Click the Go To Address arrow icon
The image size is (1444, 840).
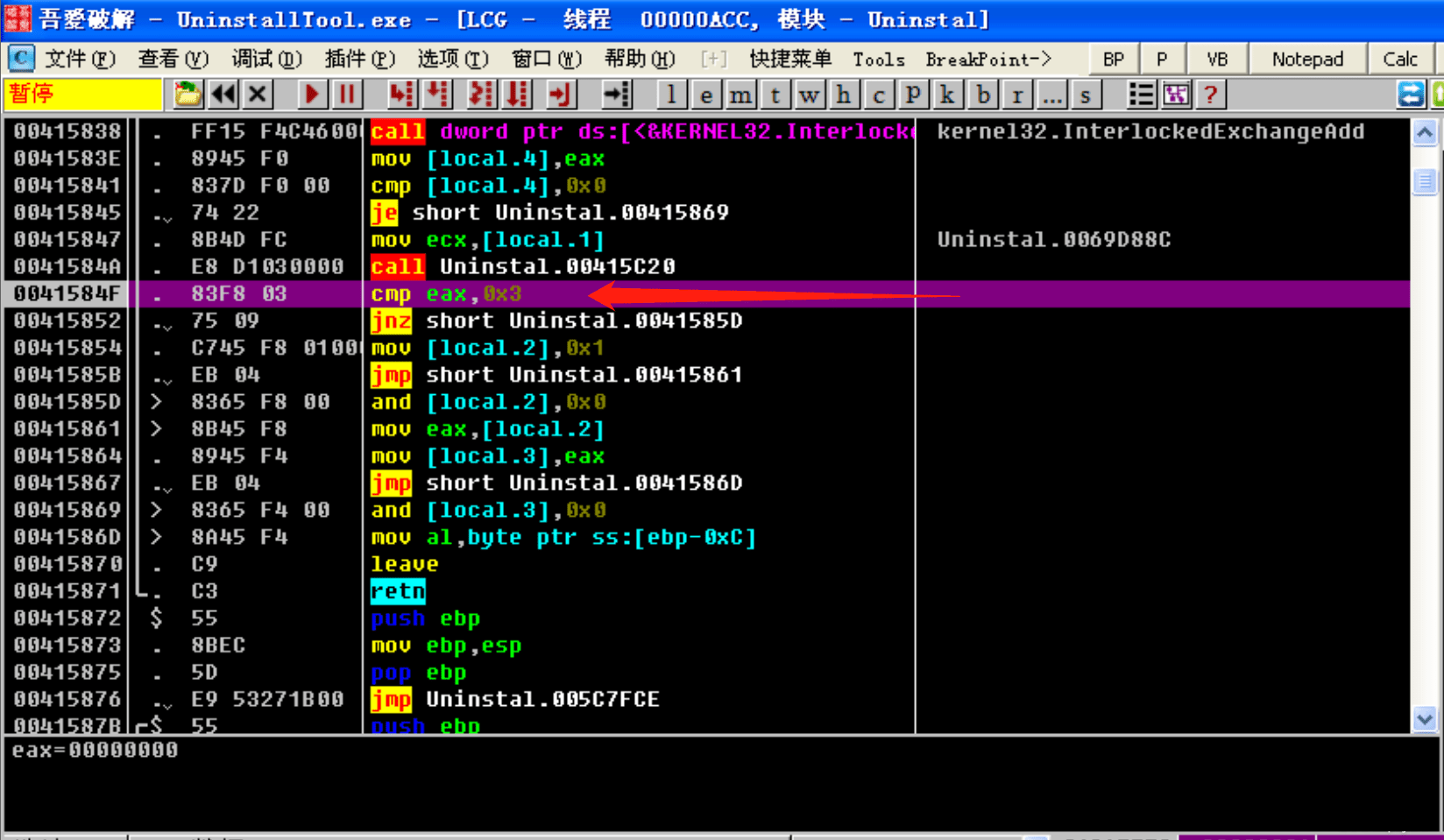[617, 94]
